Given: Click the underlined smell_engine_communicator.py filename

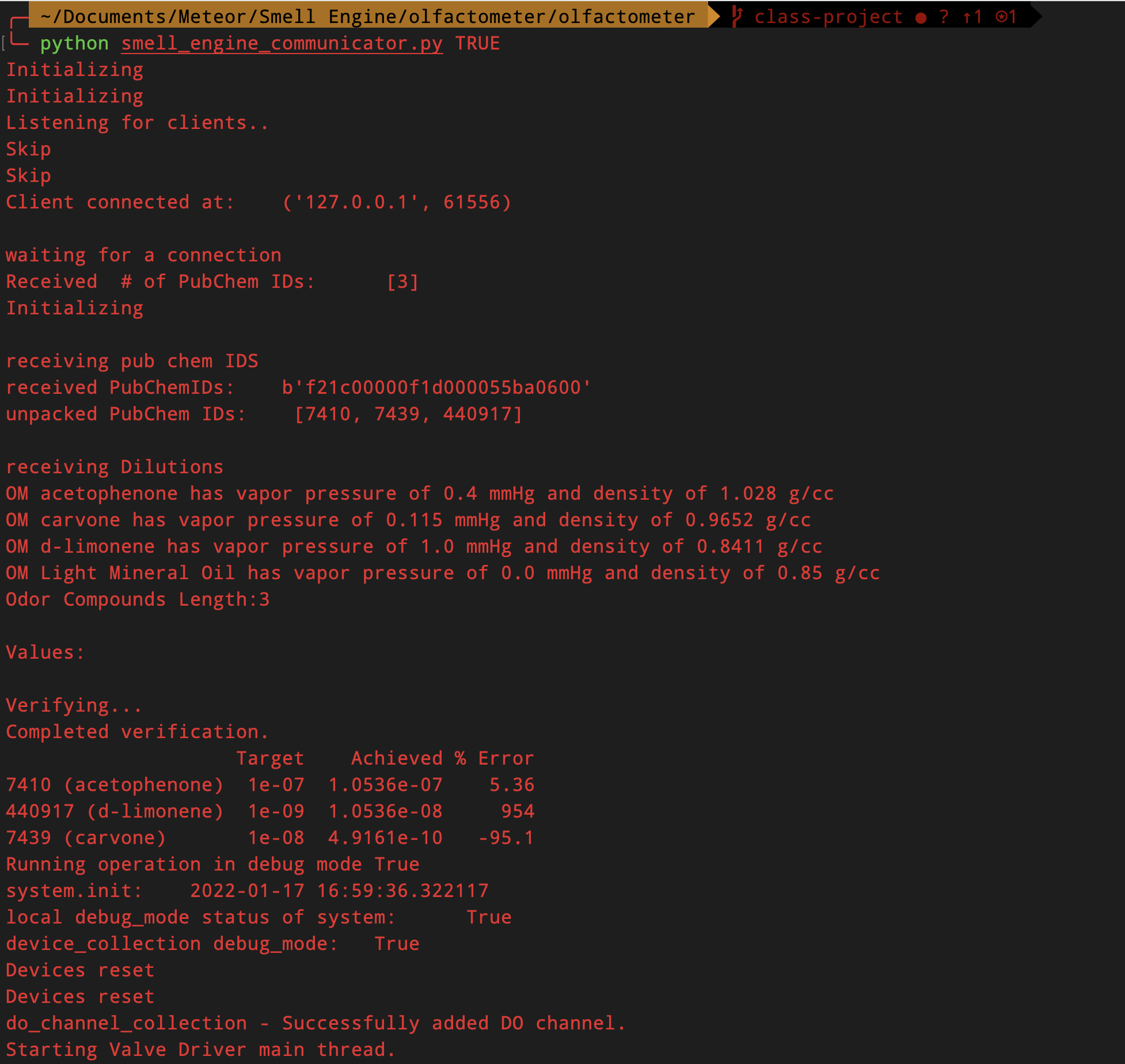Looking at the screenshot, I should coord(282,43).
